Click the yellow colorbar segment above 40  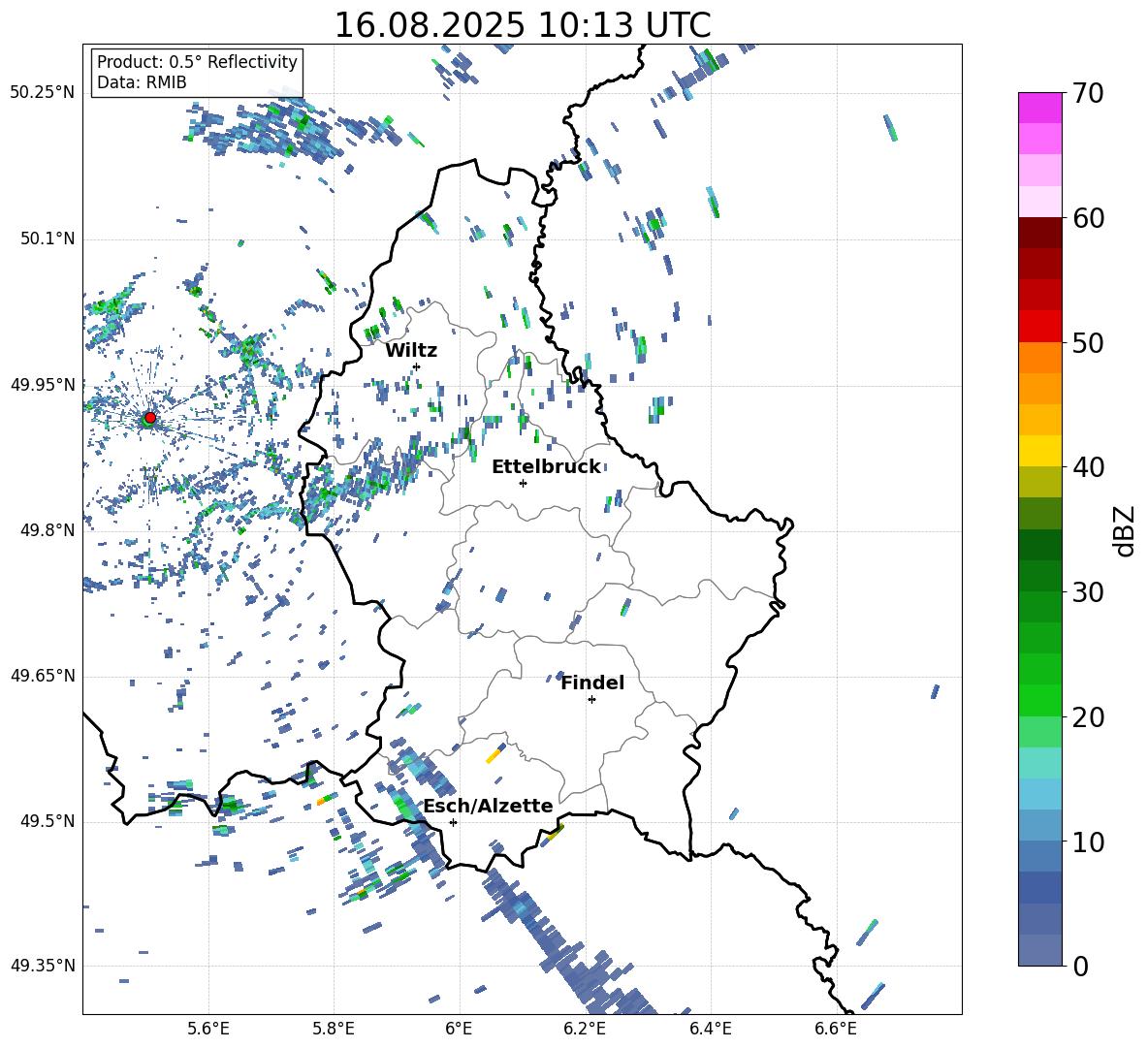coord(1039,451)
